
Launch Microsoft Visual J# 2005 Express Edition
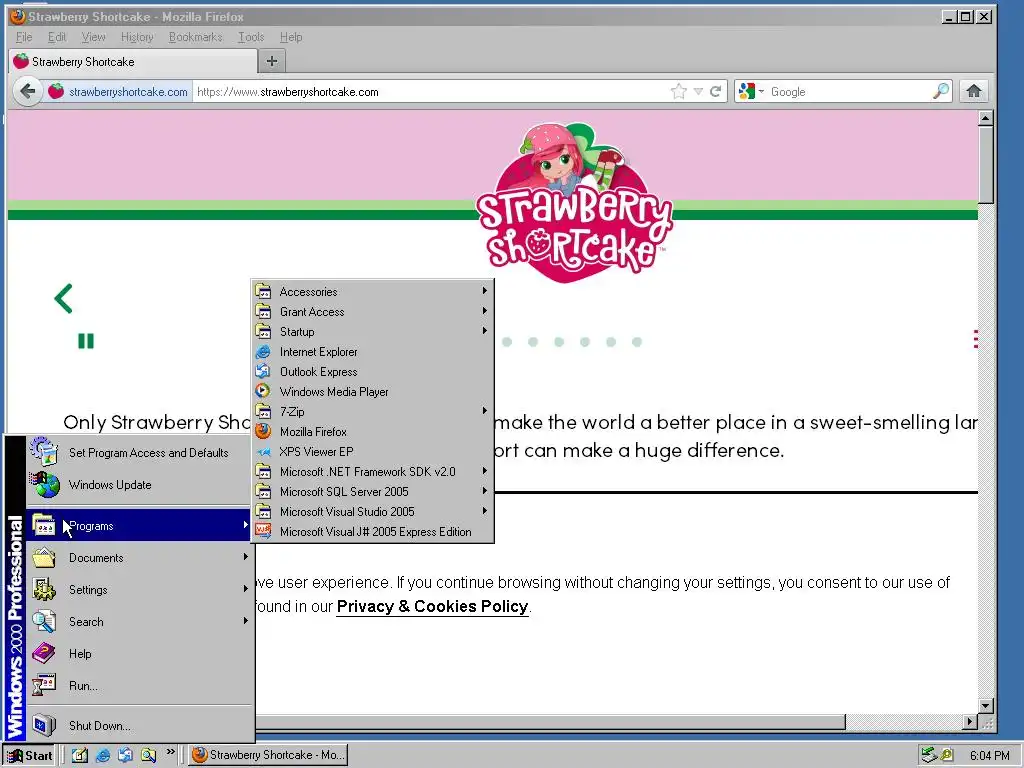pyautogui.click(x=372, y=532)
